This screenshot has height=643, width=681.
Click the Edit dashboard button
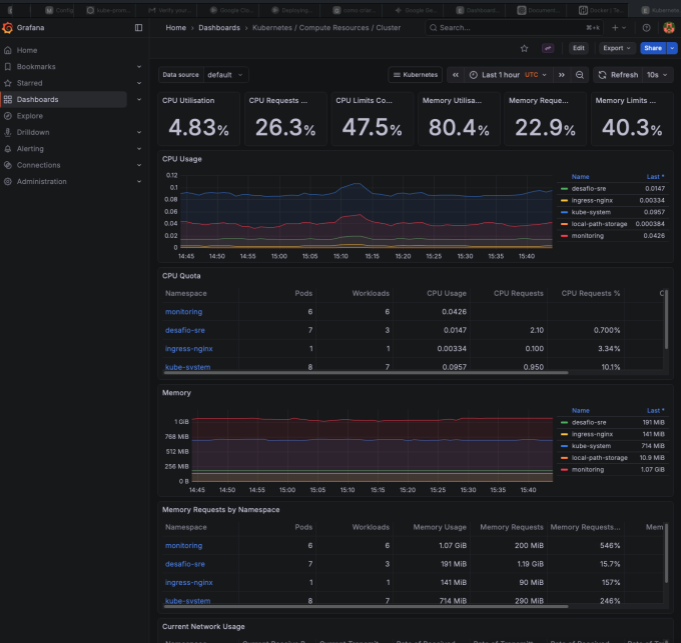tap(578, 48)
